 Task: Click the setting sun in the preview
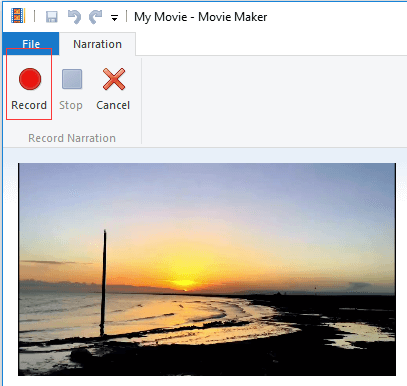click(183, 284)
